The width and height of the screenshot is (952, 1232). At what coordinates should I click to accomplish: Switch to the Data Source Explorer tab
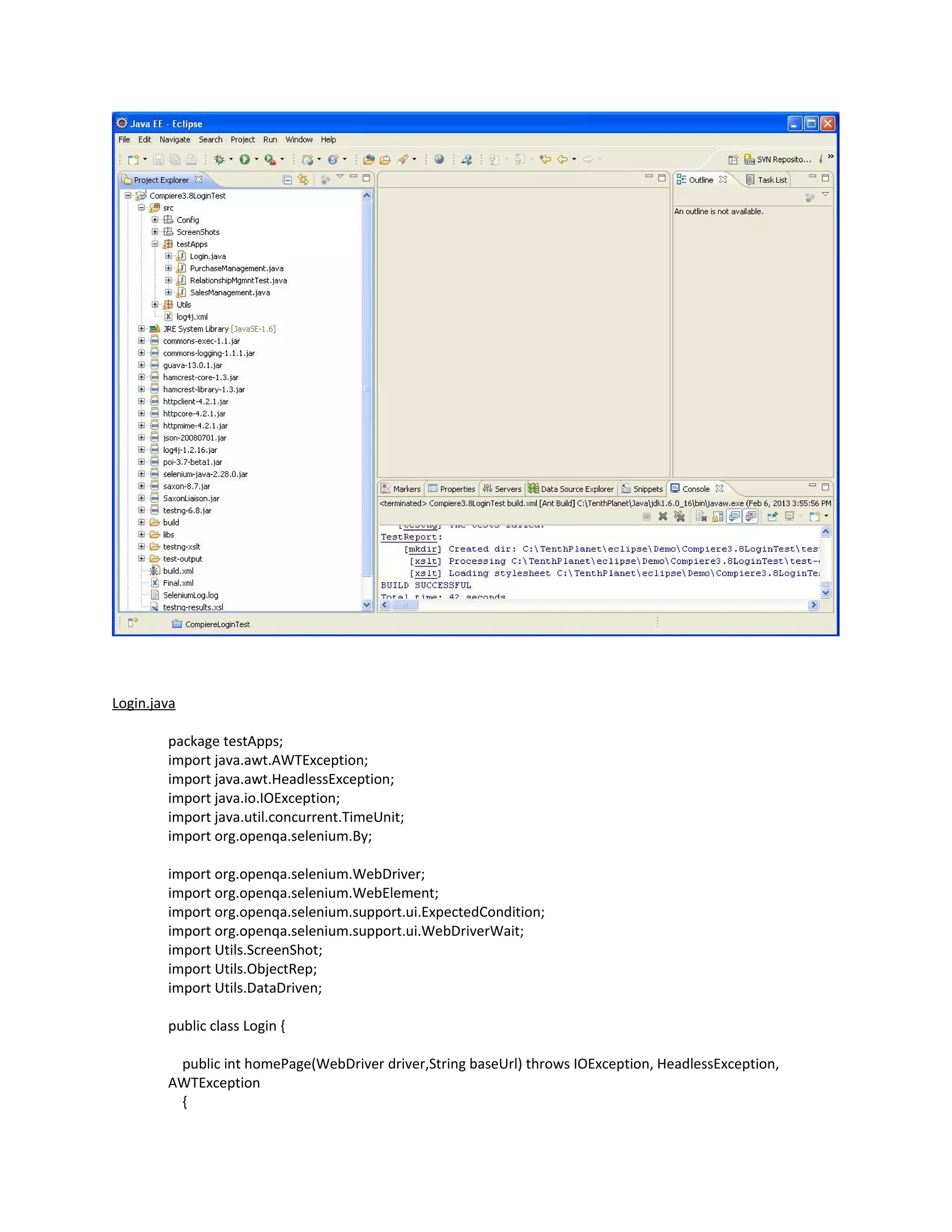(x=571, y=489)
